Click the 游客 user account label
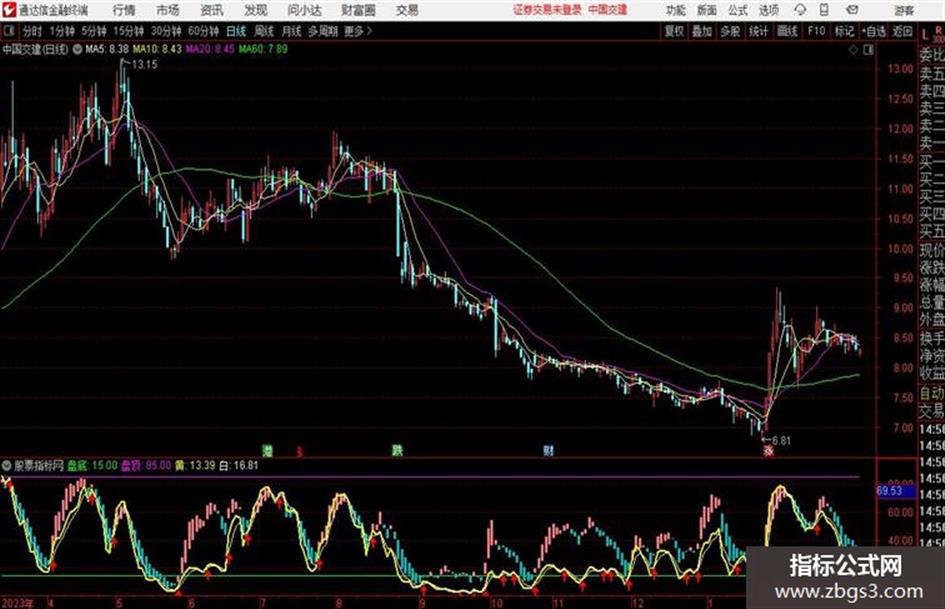945x609 pixels. coord(903,10)
